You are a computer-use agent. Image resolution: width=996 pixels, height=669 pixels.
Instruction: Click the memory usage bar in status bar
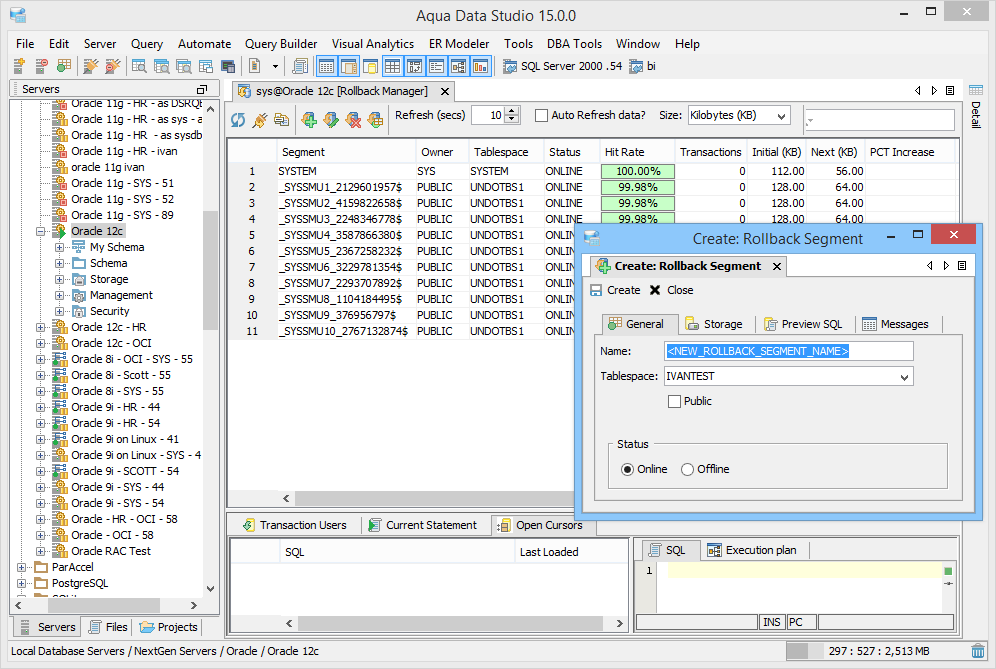pos(876,651)
